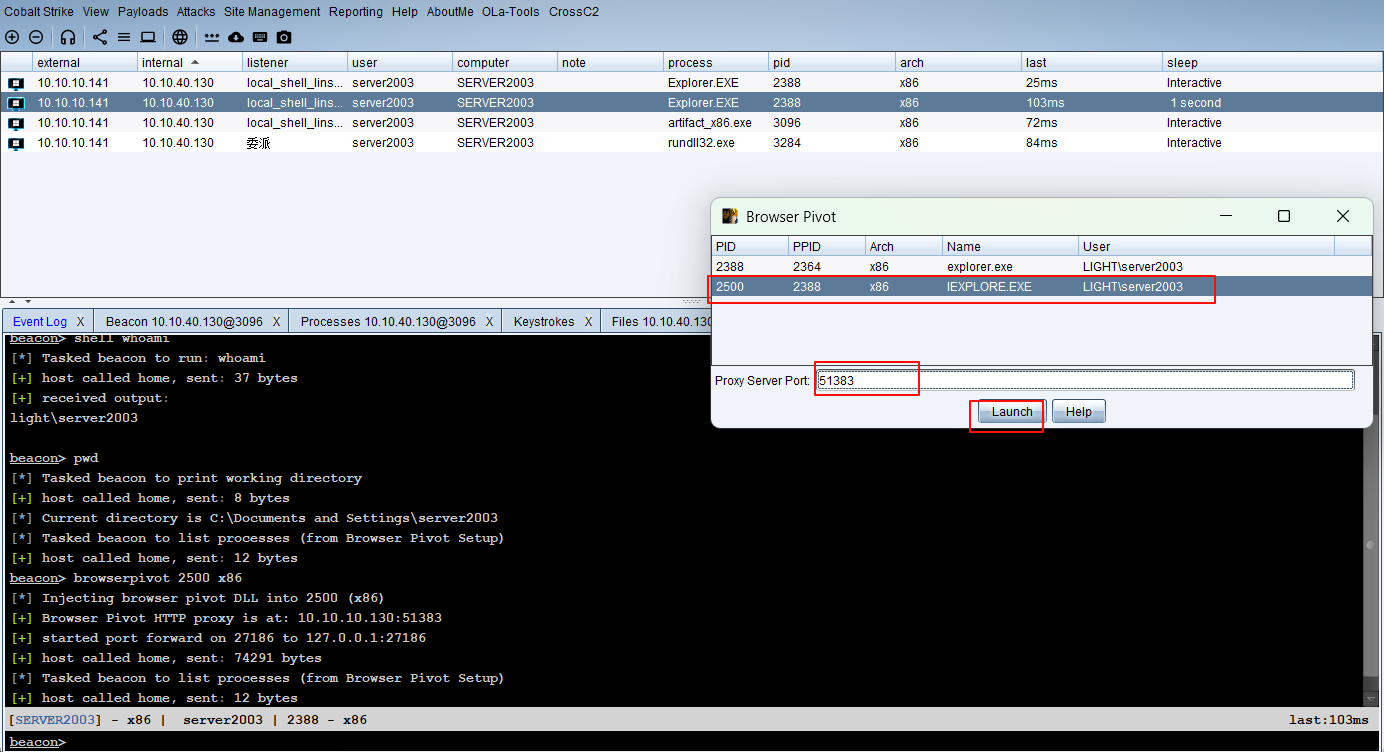Sort Browser Pivot list by PPID header
This screenshot has width=1384, height=752.
tap(826, 246)
